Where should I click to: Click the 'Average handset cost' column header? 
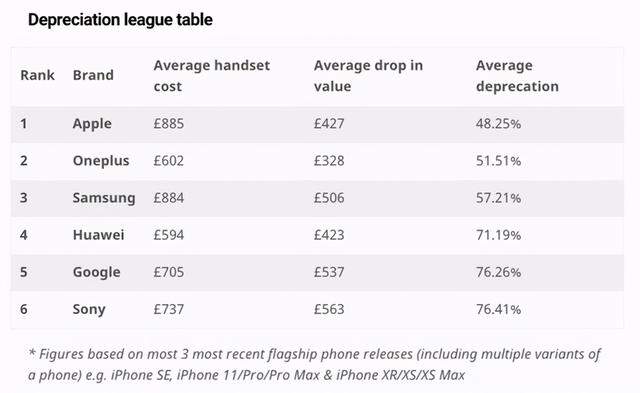[211, 76]
